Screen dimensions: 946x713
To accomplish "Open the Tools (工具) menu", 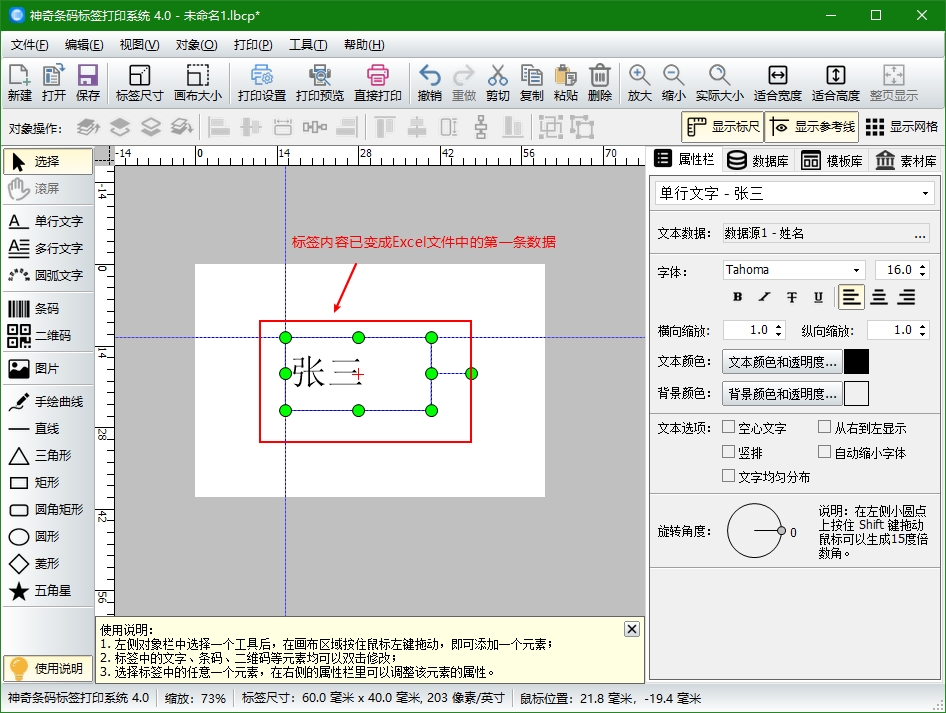I will (x=307, y=45).
